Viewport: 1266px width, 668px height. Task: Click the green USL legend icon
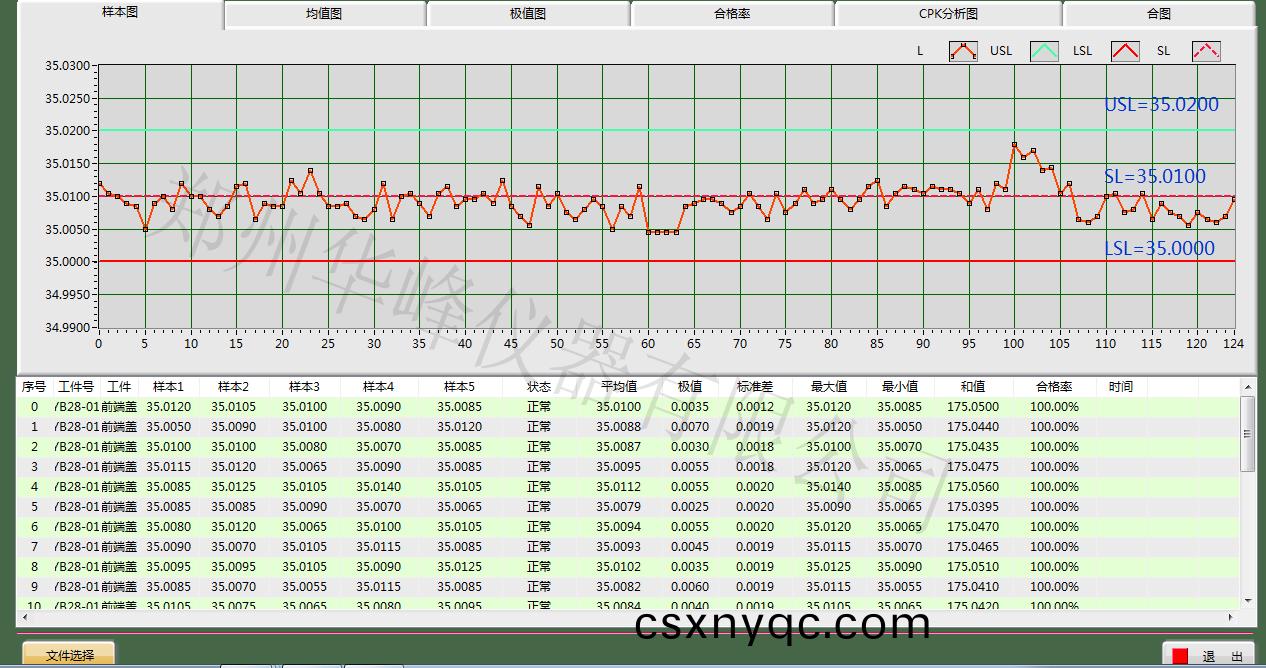1044,51
